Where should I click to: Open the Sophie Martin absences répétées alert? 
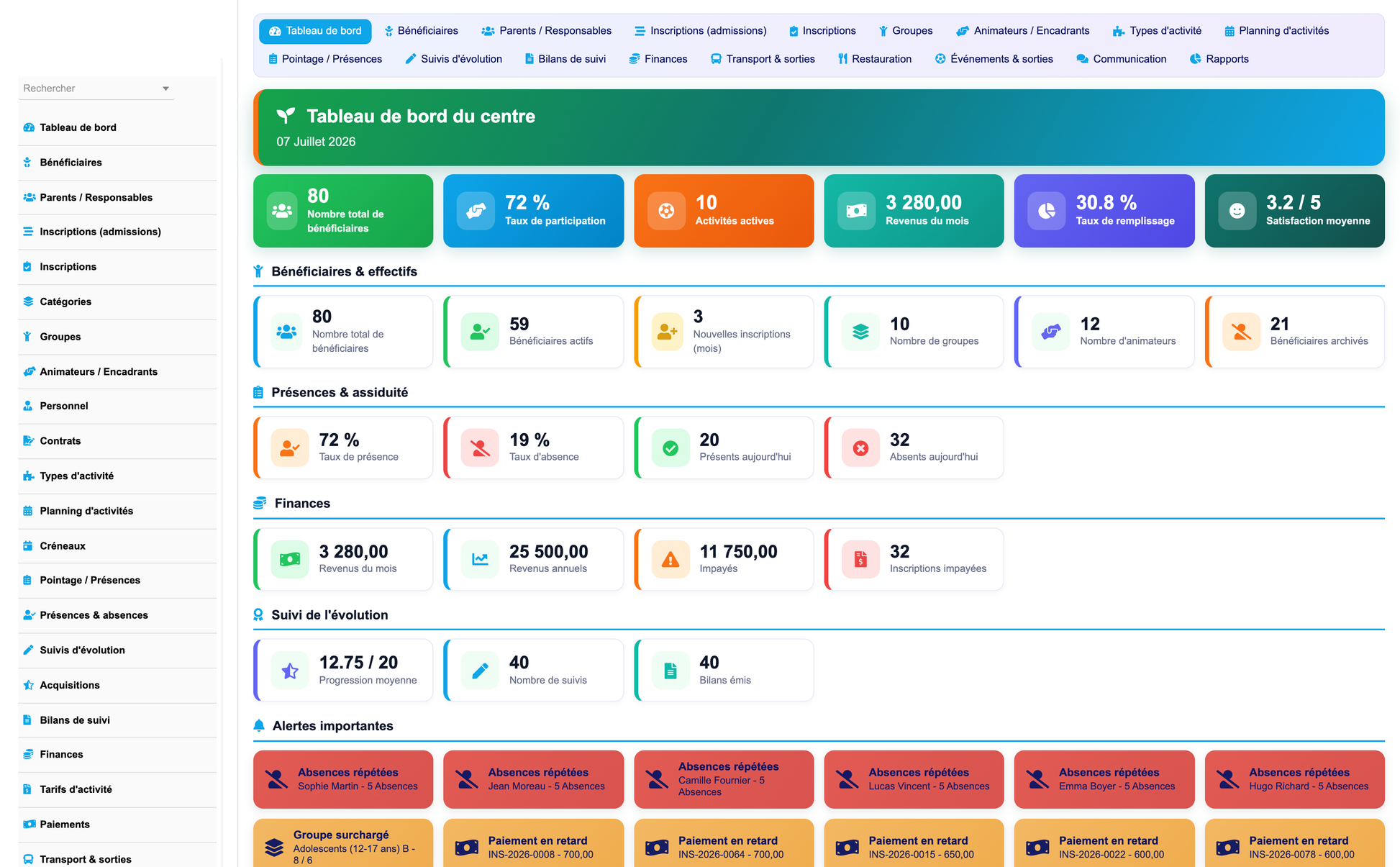pyautogui.click(x=343, y=779)
